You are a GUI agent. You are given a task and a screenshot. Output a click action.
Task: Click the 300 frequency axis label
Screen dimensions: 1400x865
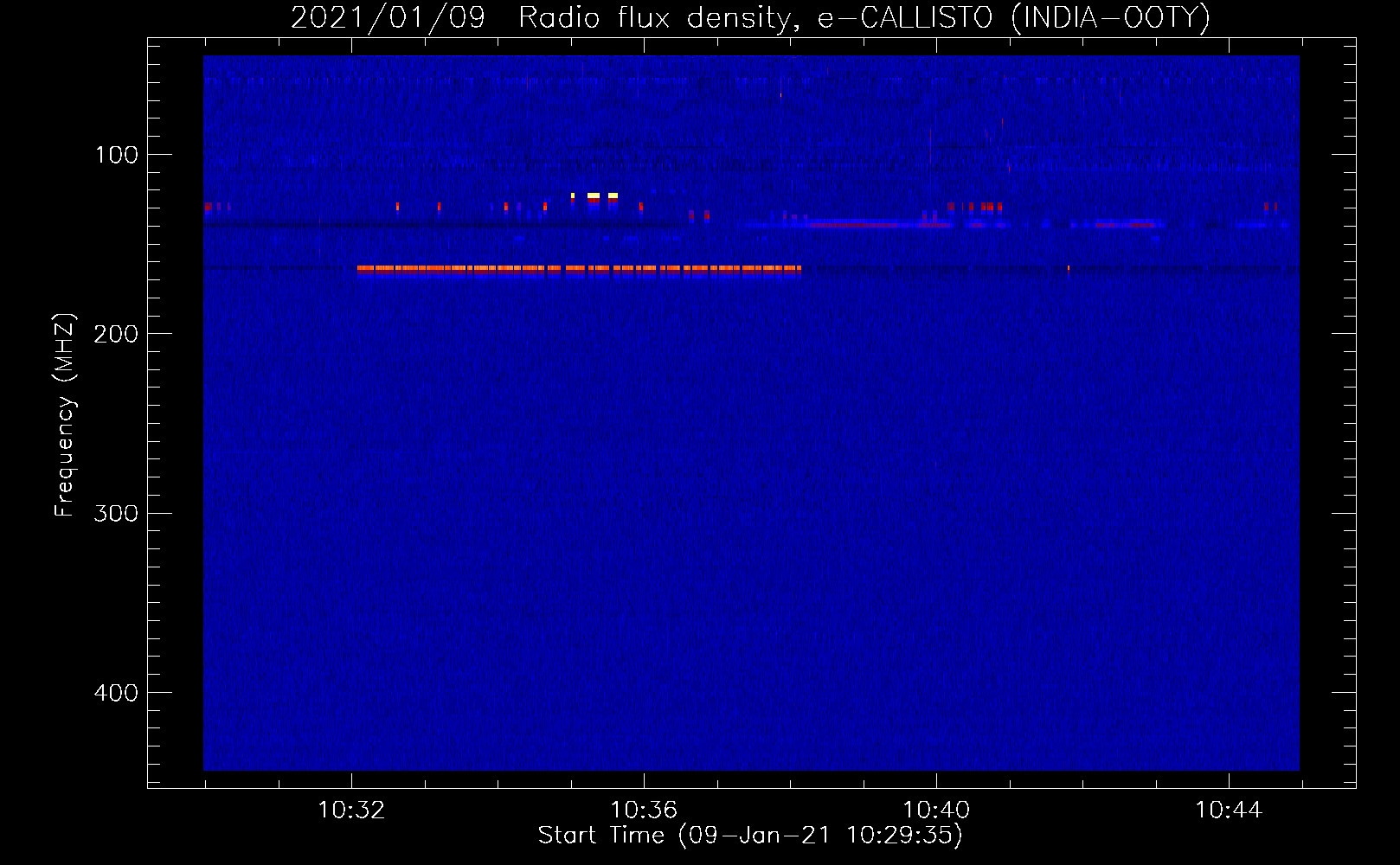point(116,513)
